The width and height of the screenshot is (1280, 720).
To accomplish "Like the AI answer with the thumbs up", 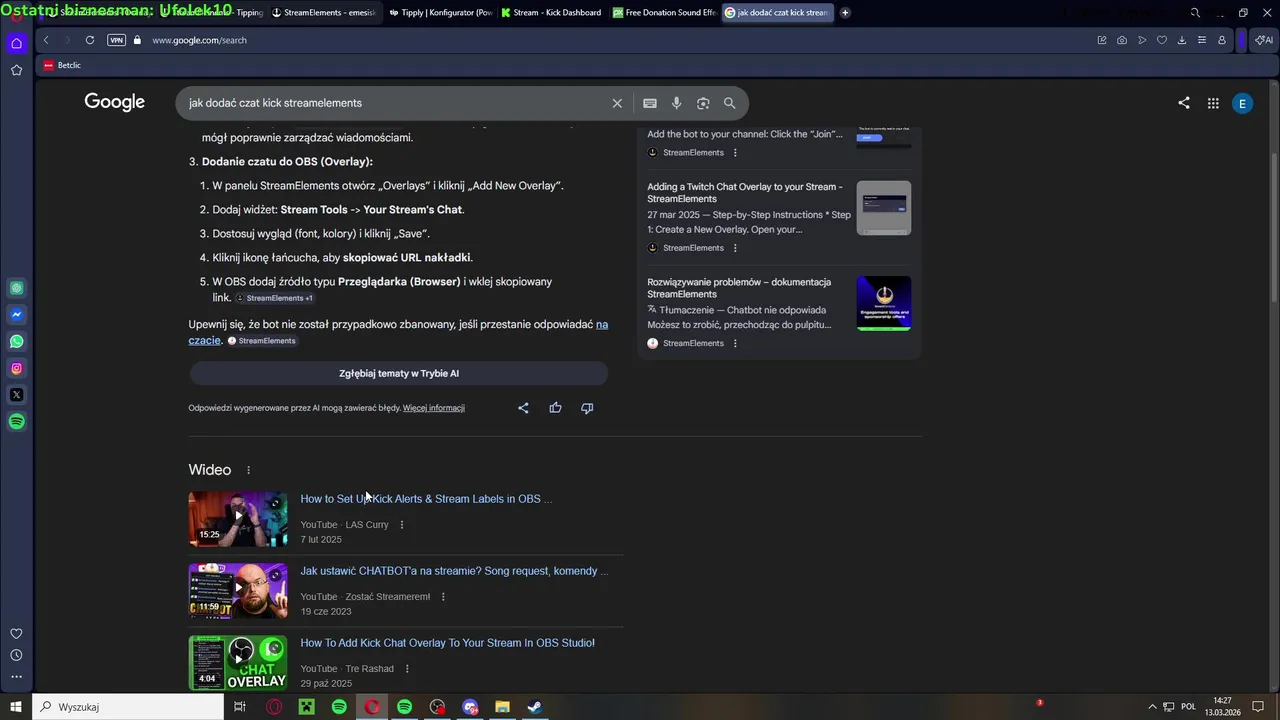I will tap(555, 408).
